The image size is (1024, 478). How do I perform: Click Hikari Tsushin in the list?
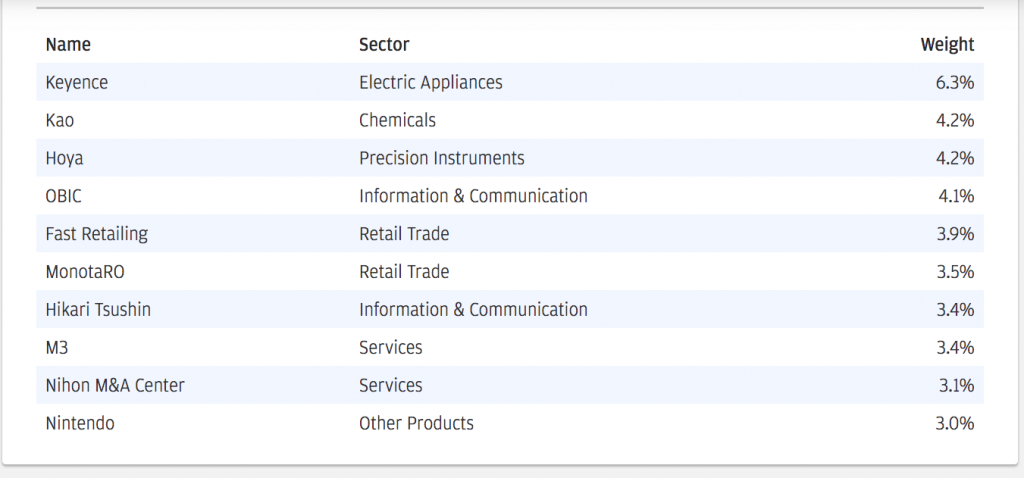tap(98, 310)
